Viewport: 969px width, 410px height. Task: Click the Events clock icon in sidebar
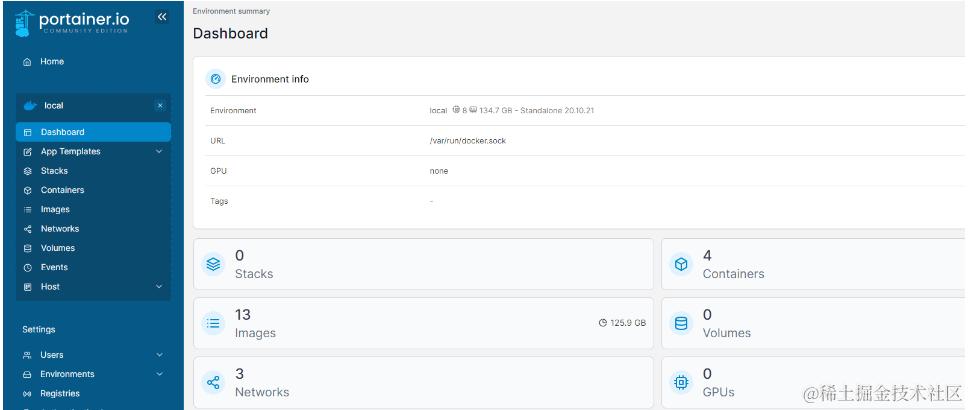(27, 268)
